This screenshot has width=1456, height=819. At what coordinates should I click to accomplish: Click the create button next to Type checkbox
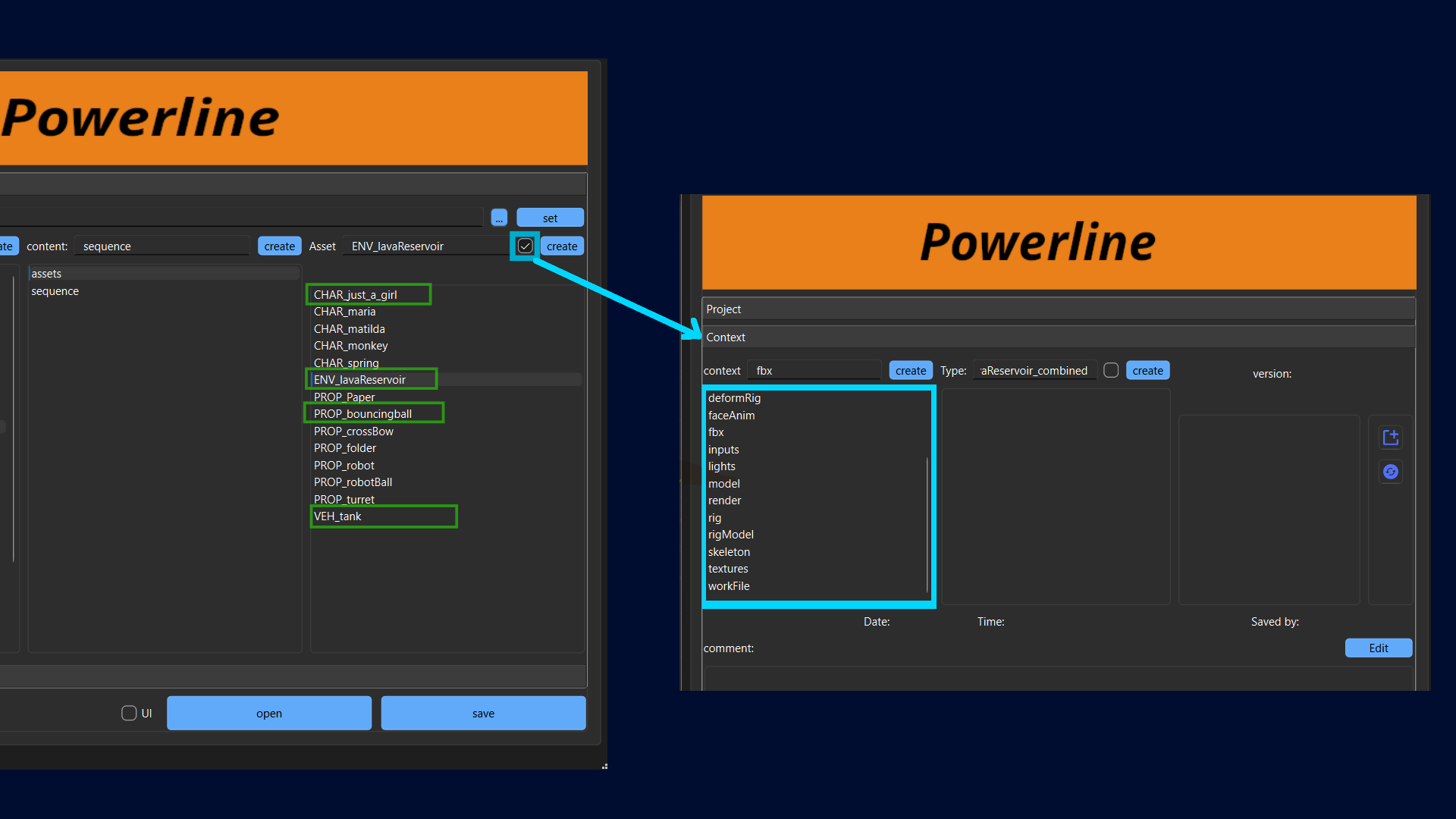1147,371
